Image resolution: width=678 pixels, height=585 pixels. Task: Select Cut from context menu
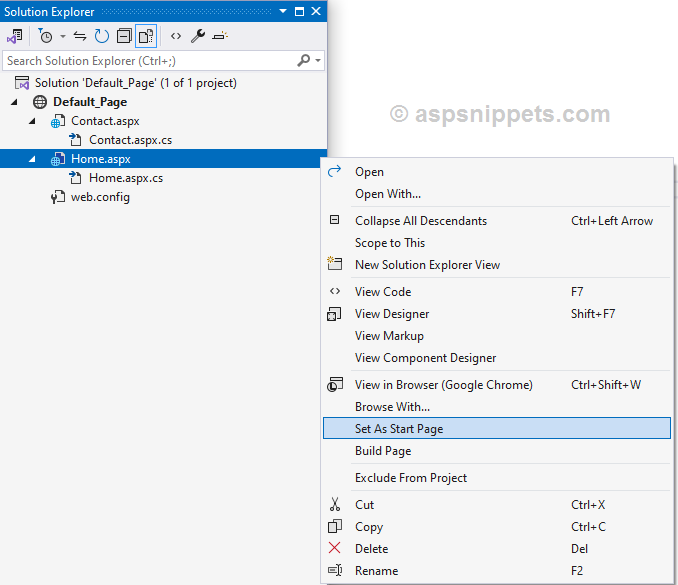click(497, 505)
